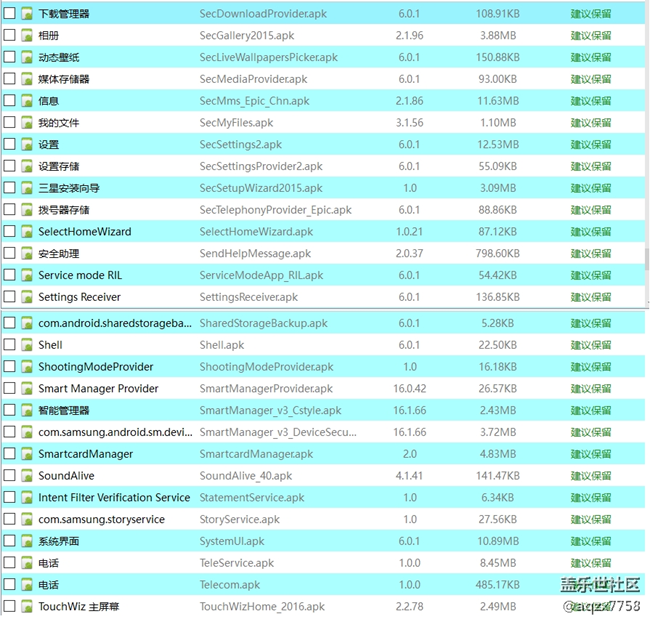Click the app icon next to 相册

[x=28, y=36]
